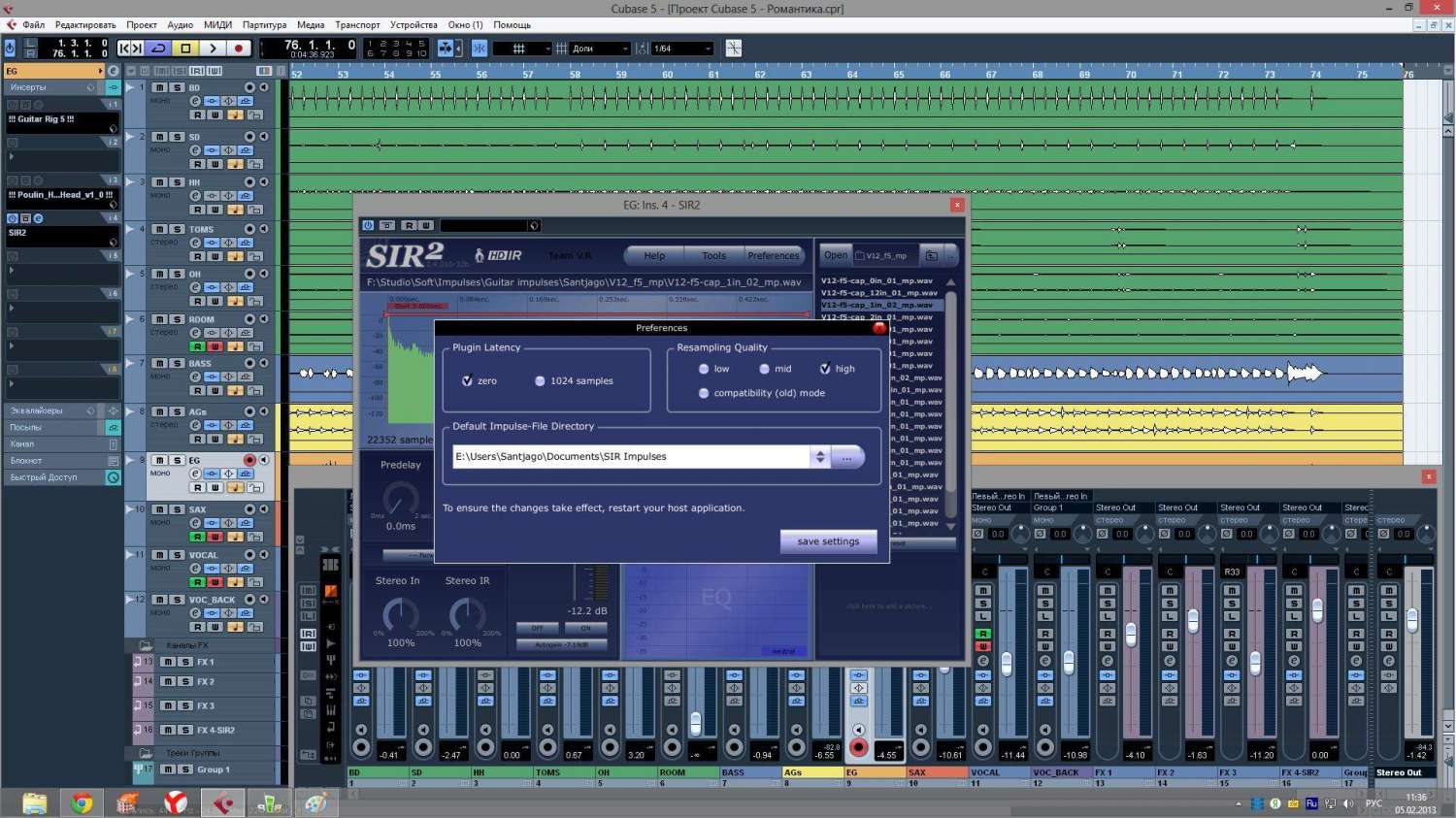Solo the SAX track
This screenshot has width=1456, height=818.
(x=177, y=509)
